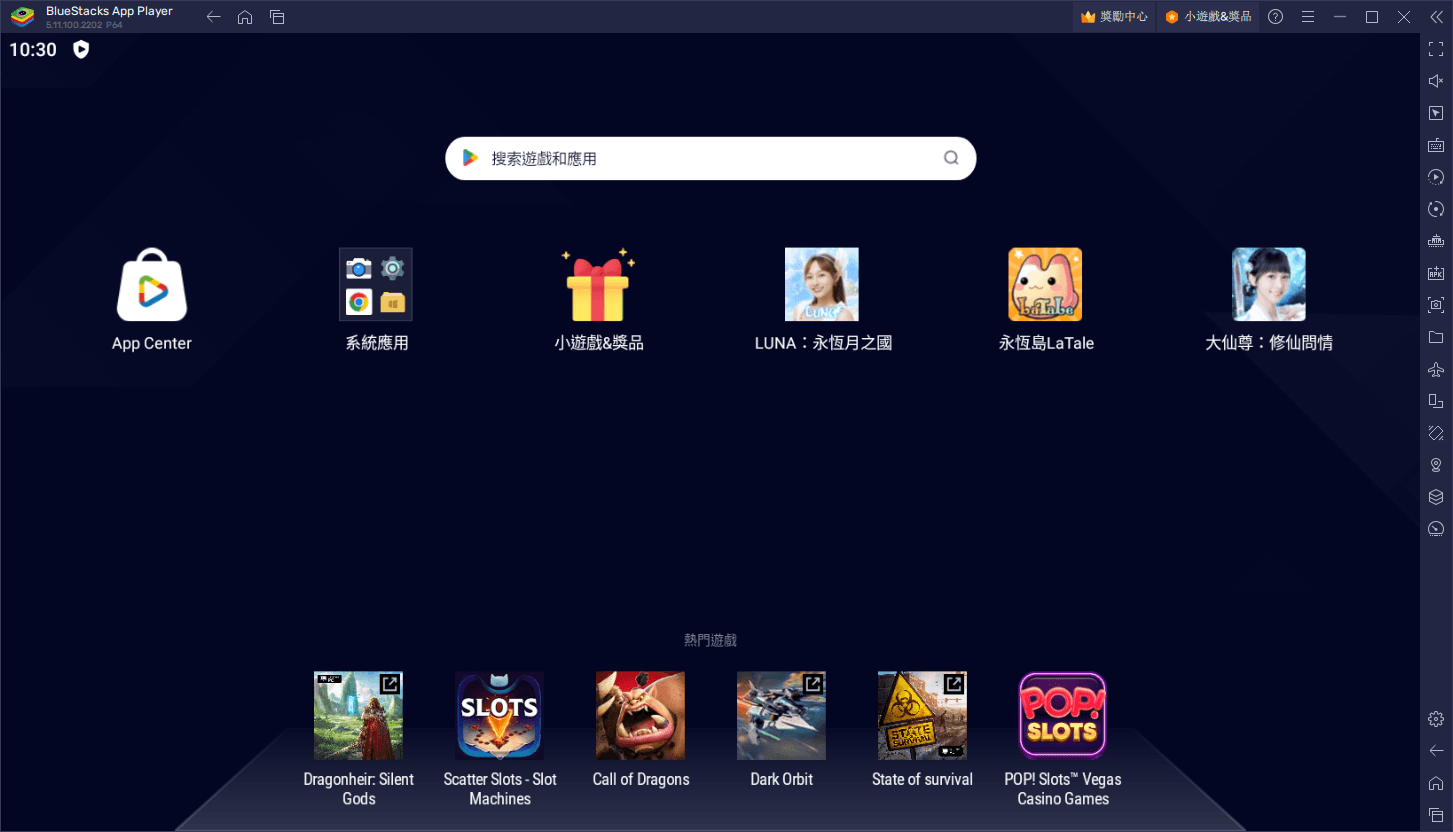Click the sidebar recent apps icon
The width and height of the screenshot is (1453, 832).
tap(1436, 815)
